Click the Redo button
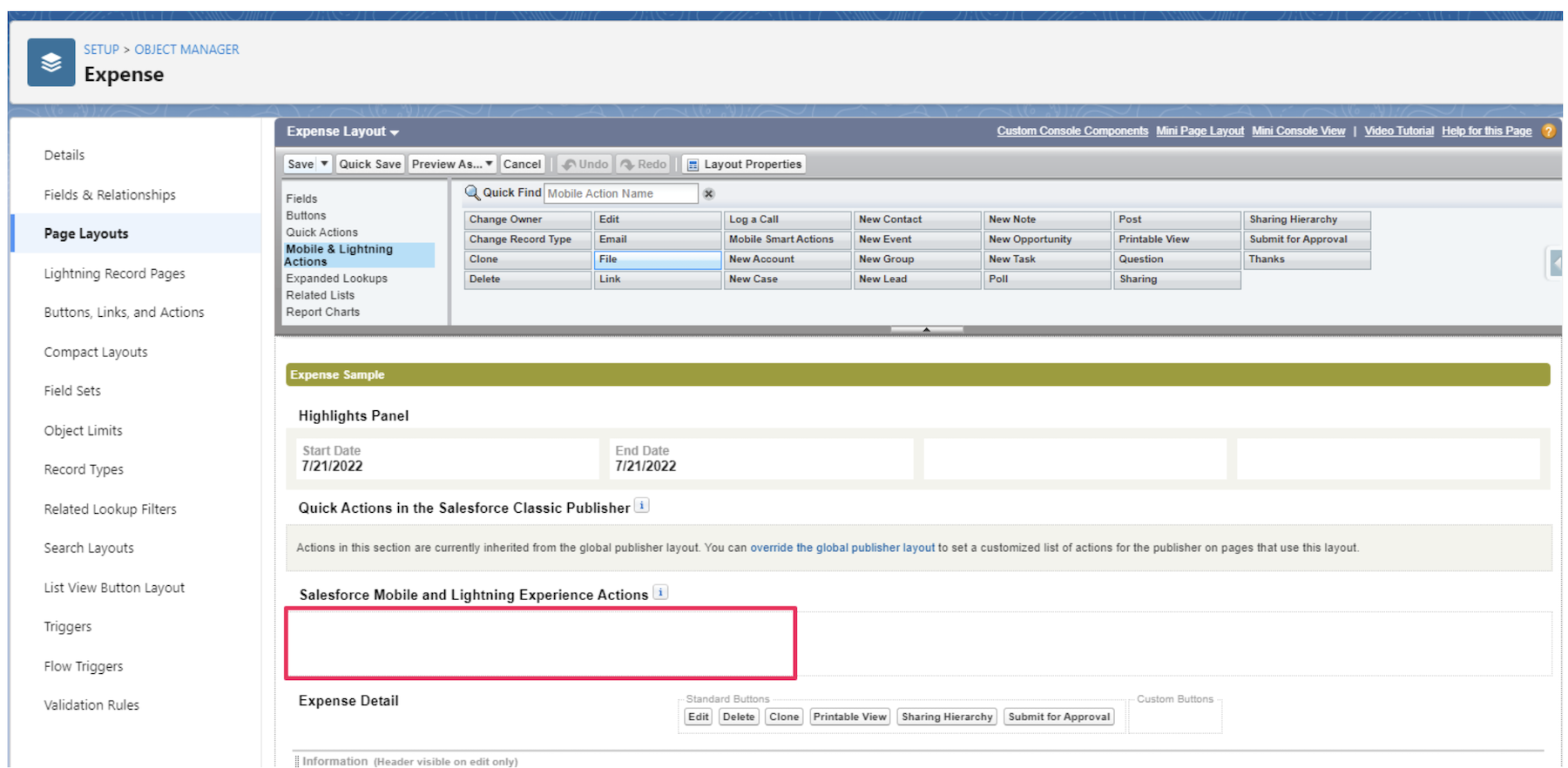Image resolution: width=1568 pixels, height=768 pixels. coord(643,164)
